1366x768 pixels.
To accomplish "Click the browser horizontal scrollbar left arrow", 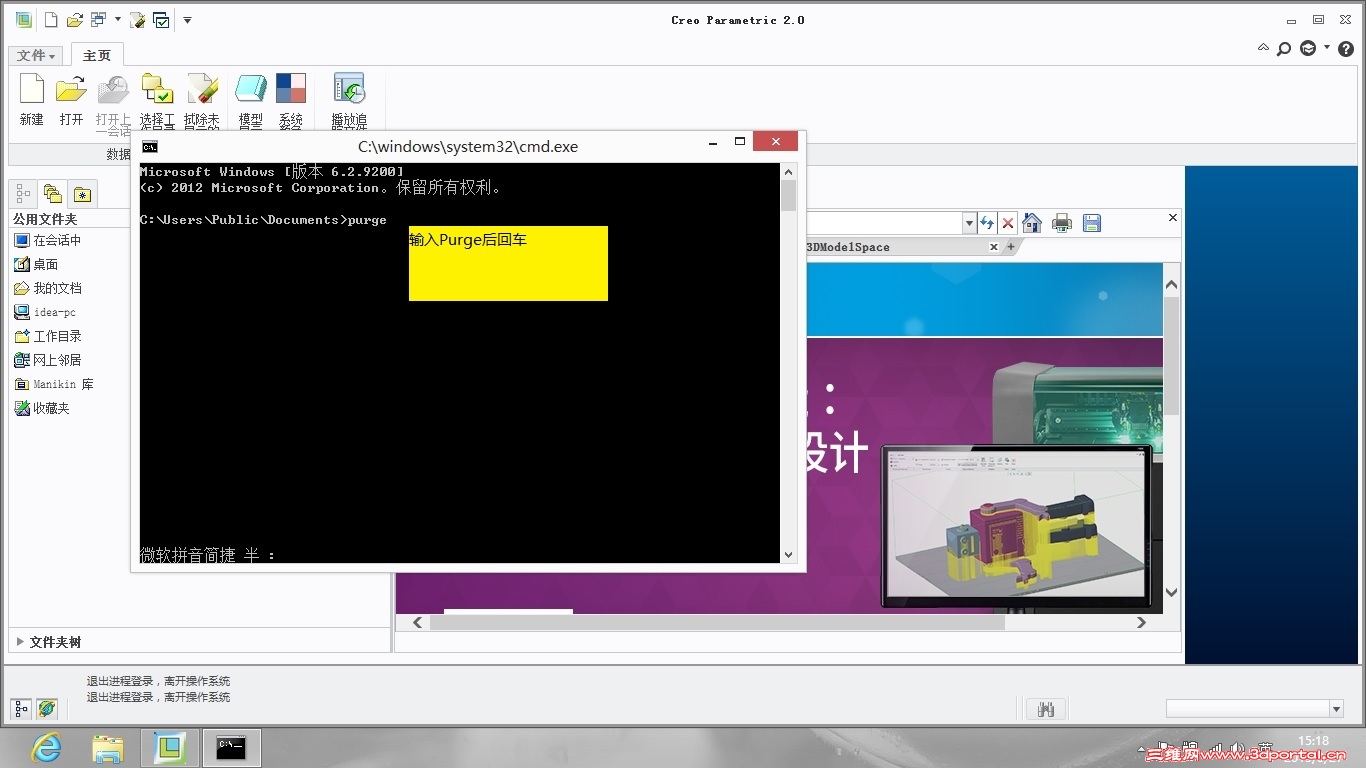I will [418, 622].
